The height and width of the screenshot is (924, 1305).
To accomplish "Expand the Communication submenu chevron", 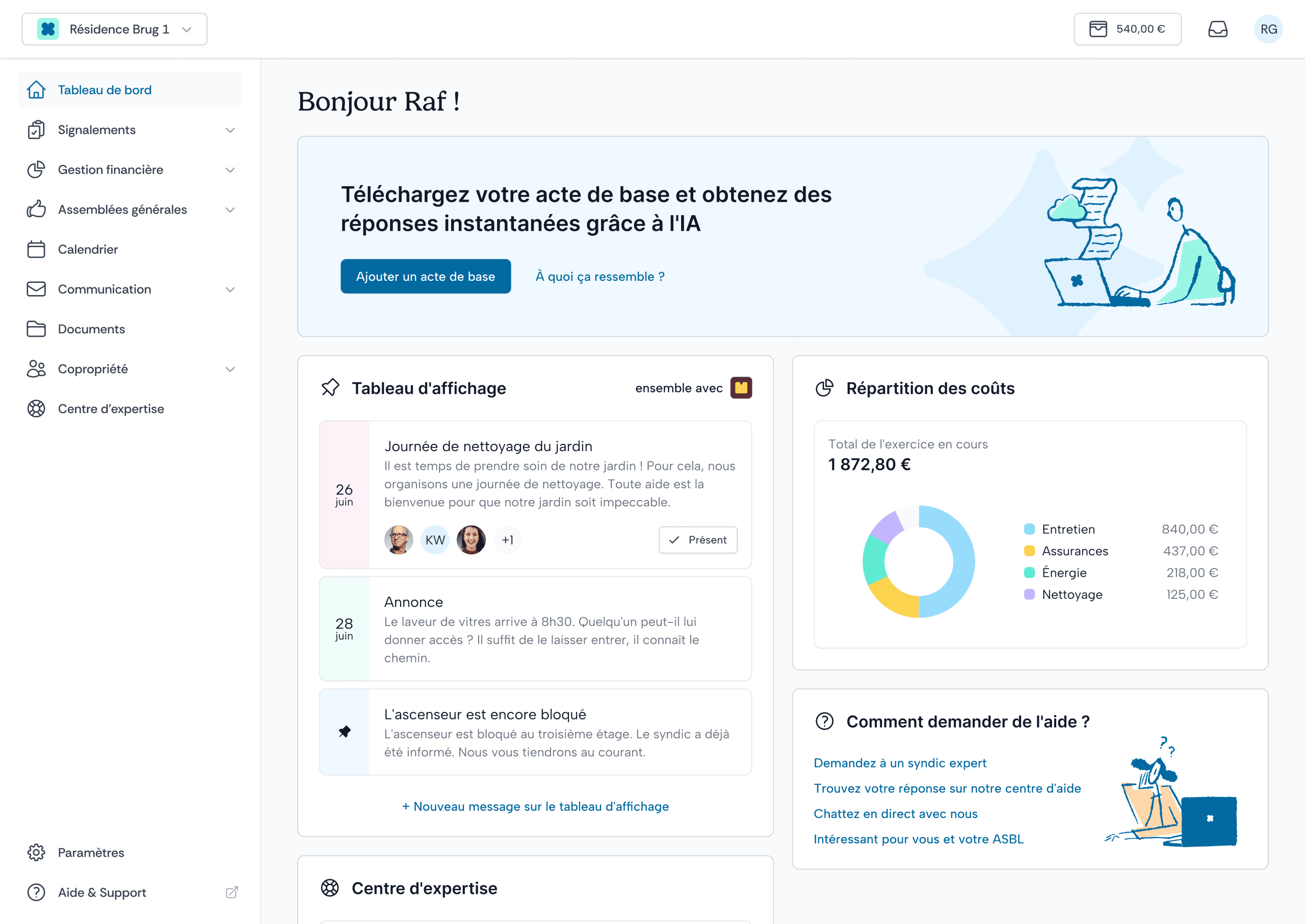I will (x=230, y=289).
